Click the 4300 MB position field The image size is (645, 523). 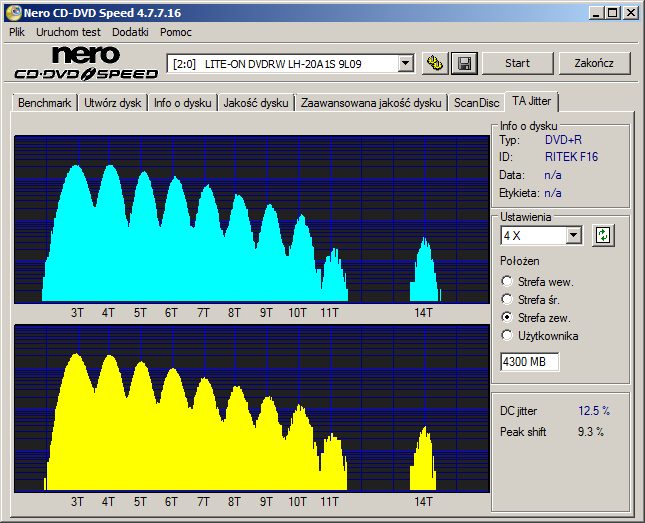click(x=530, y=362)
